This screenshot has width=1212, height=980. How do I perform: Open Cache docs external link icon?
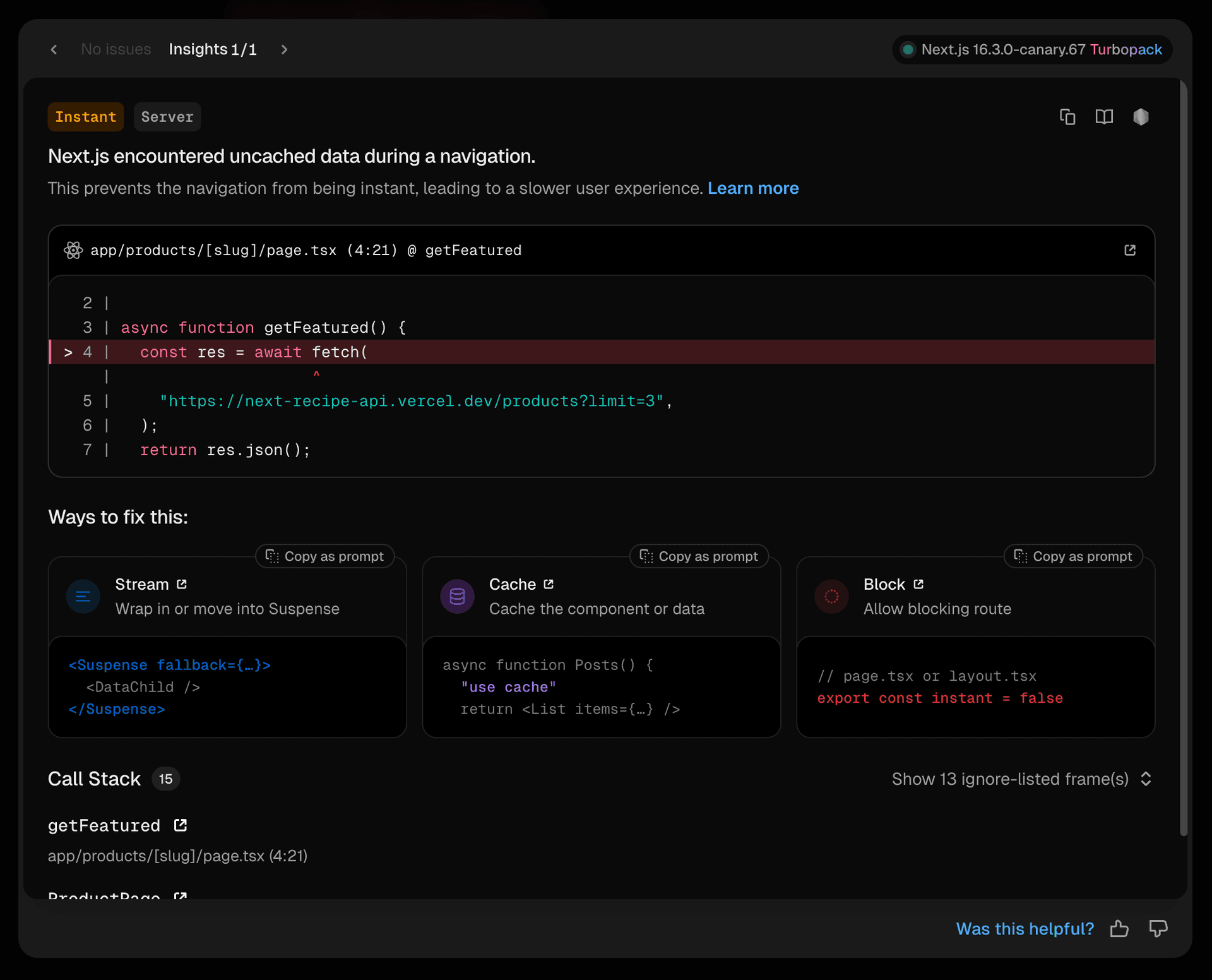pos(549,584)
